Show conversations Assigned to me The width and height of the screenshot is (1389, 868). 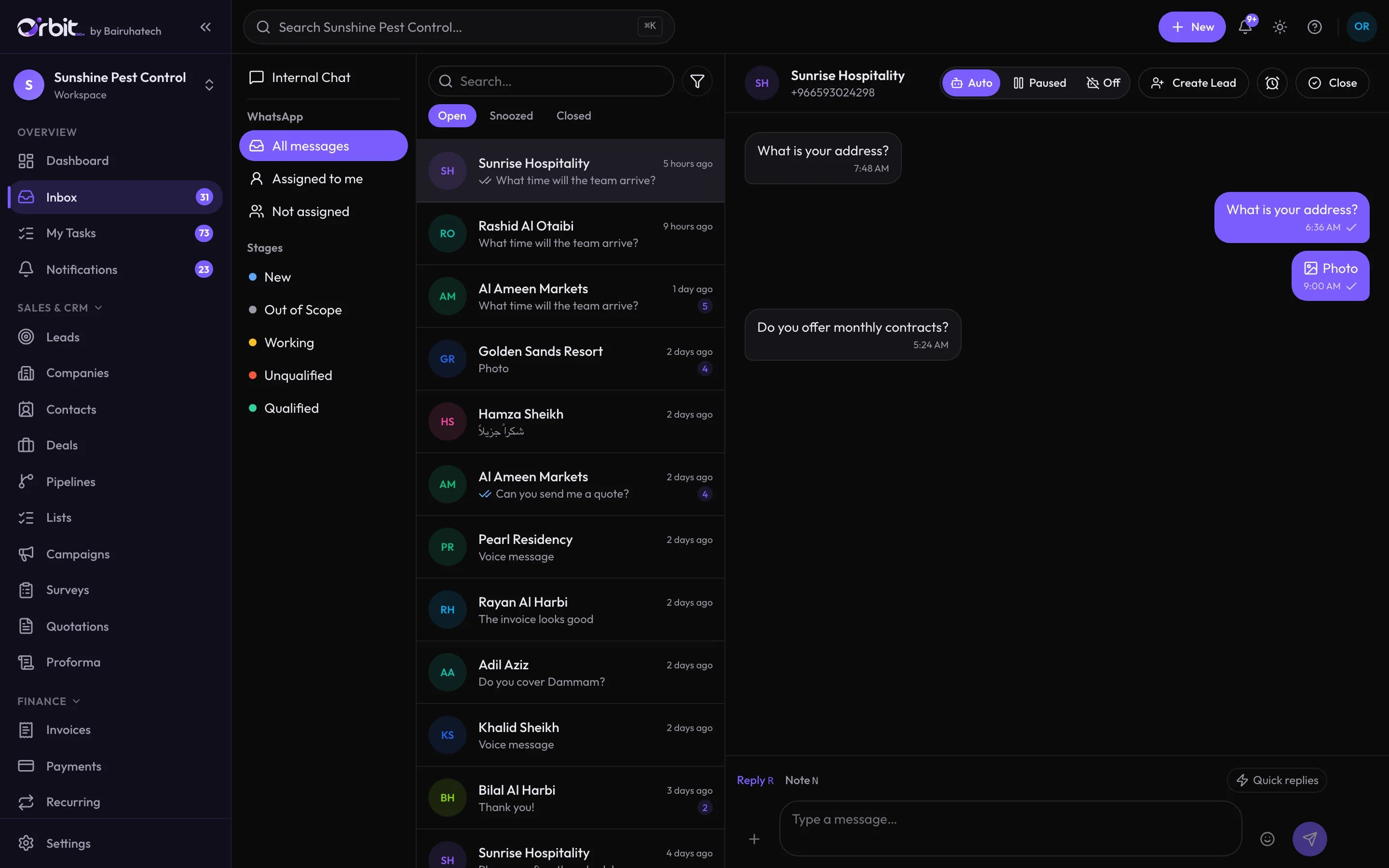click(323, 179)
